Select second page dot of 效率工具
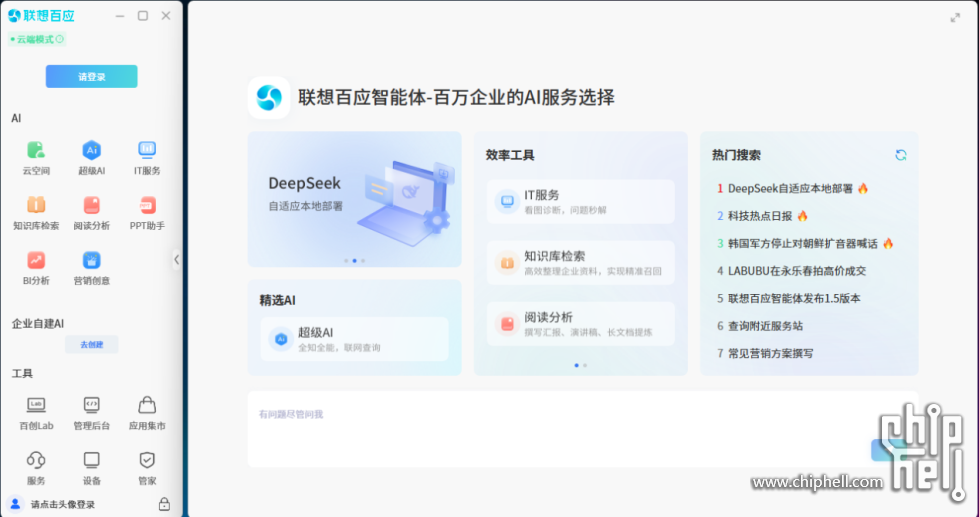 click(585, 365)
